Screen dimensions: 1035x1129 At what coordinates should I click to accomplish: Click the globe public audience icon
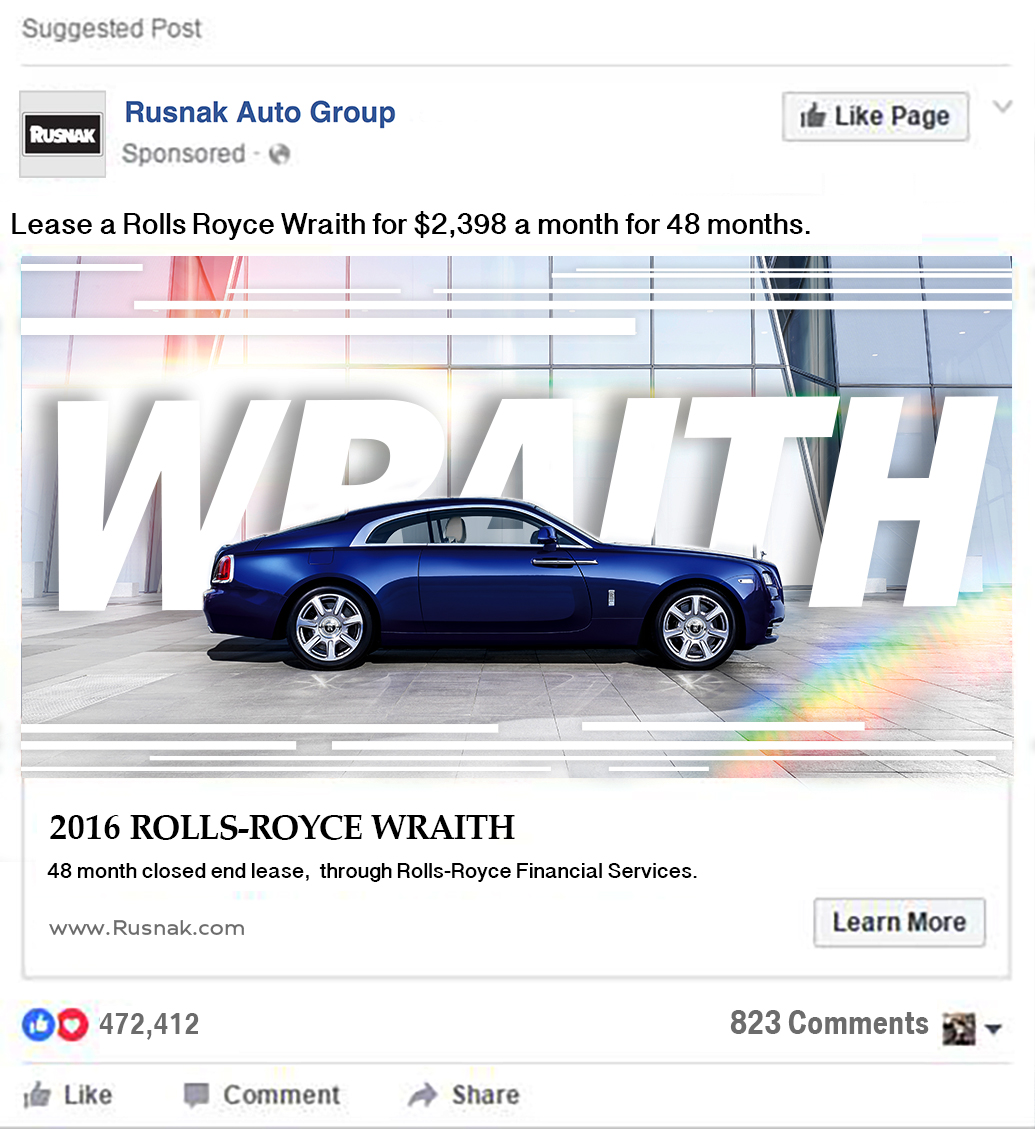point(279,154)
